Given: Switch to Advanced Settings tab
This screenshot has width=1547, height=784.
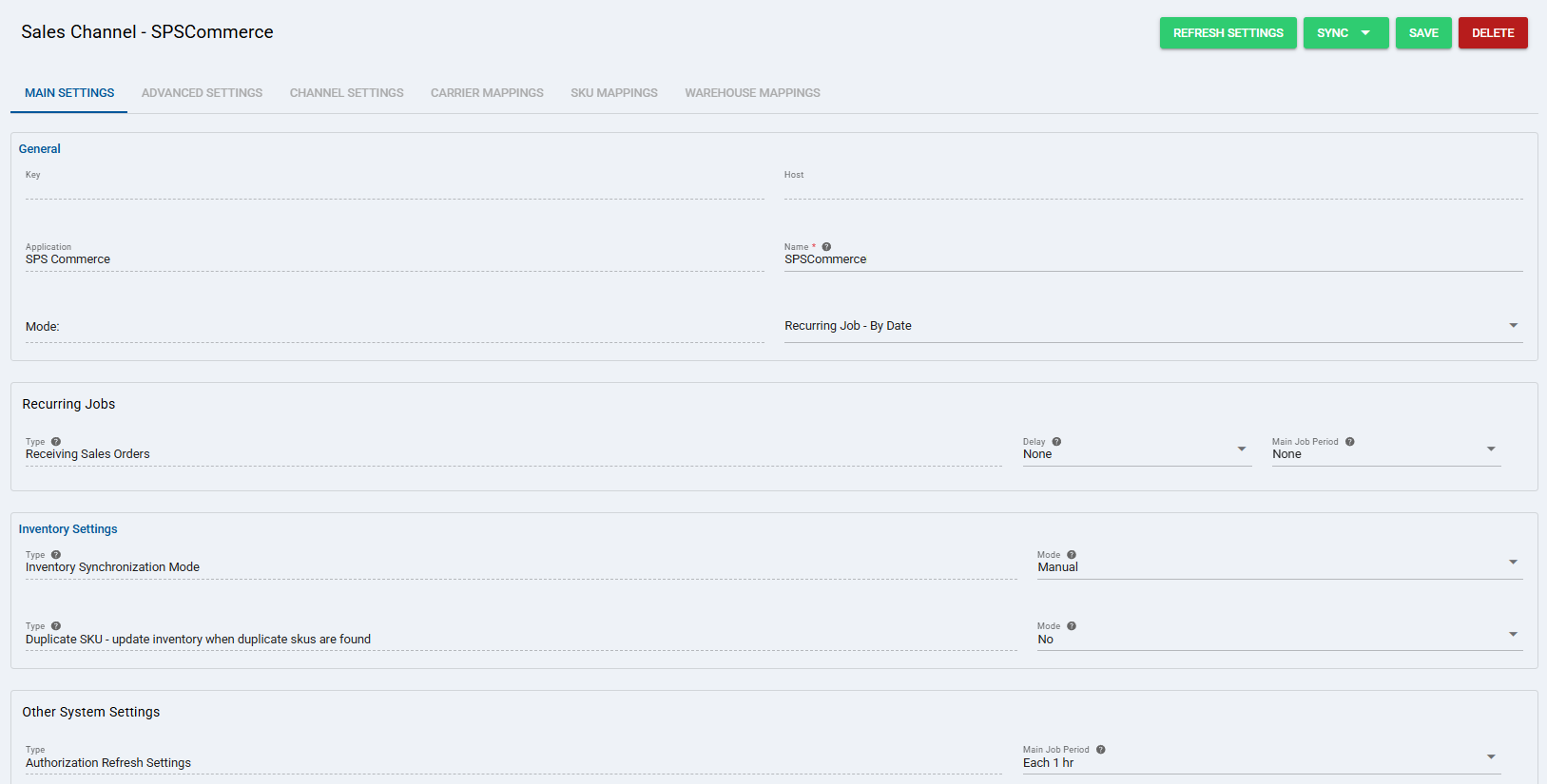Looking at the screenshot, I should click(202, 93).
